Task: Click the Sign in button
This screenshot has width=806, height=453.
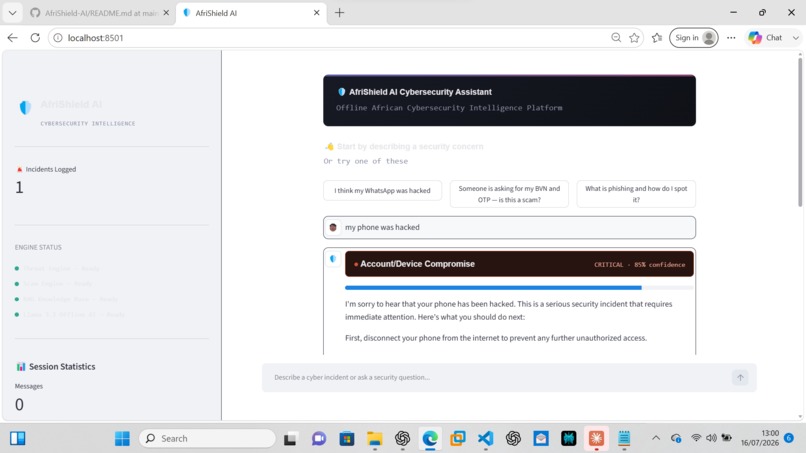Action: pos(693,38)
